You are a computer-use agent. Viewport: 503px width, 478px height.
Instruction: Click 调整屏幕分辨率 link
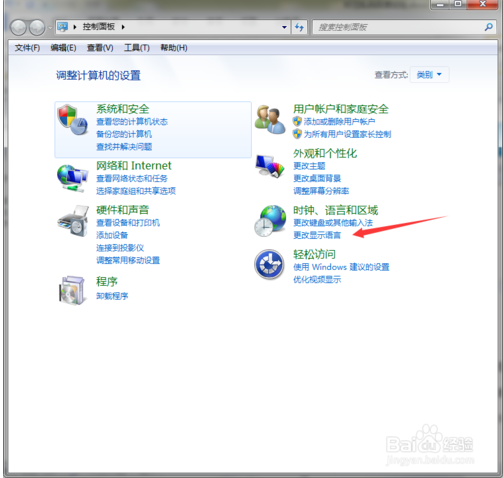321,191
